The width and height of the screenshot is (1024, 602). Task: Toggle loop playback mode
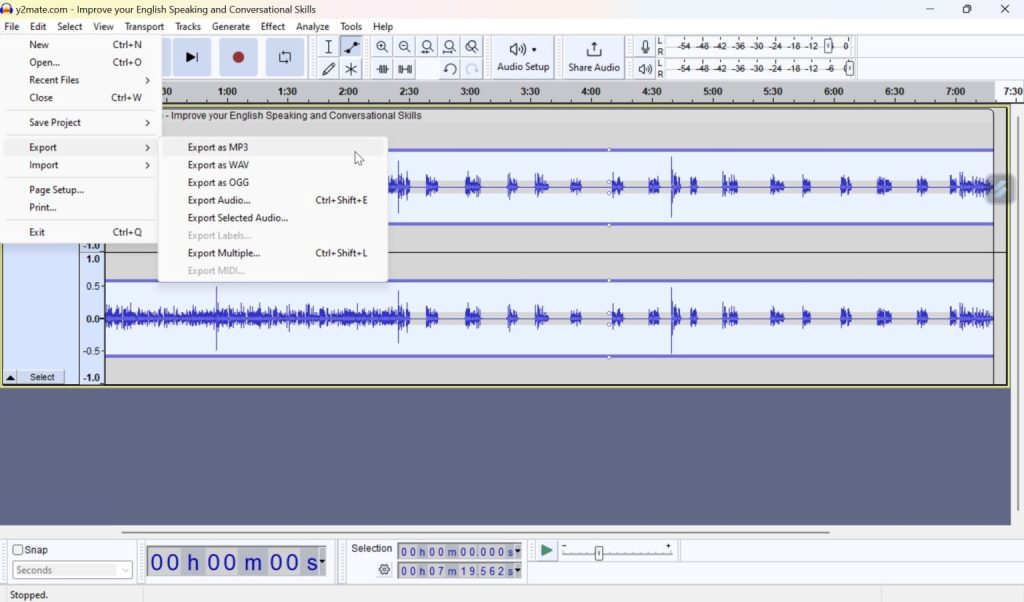click(x=285, y=57)
